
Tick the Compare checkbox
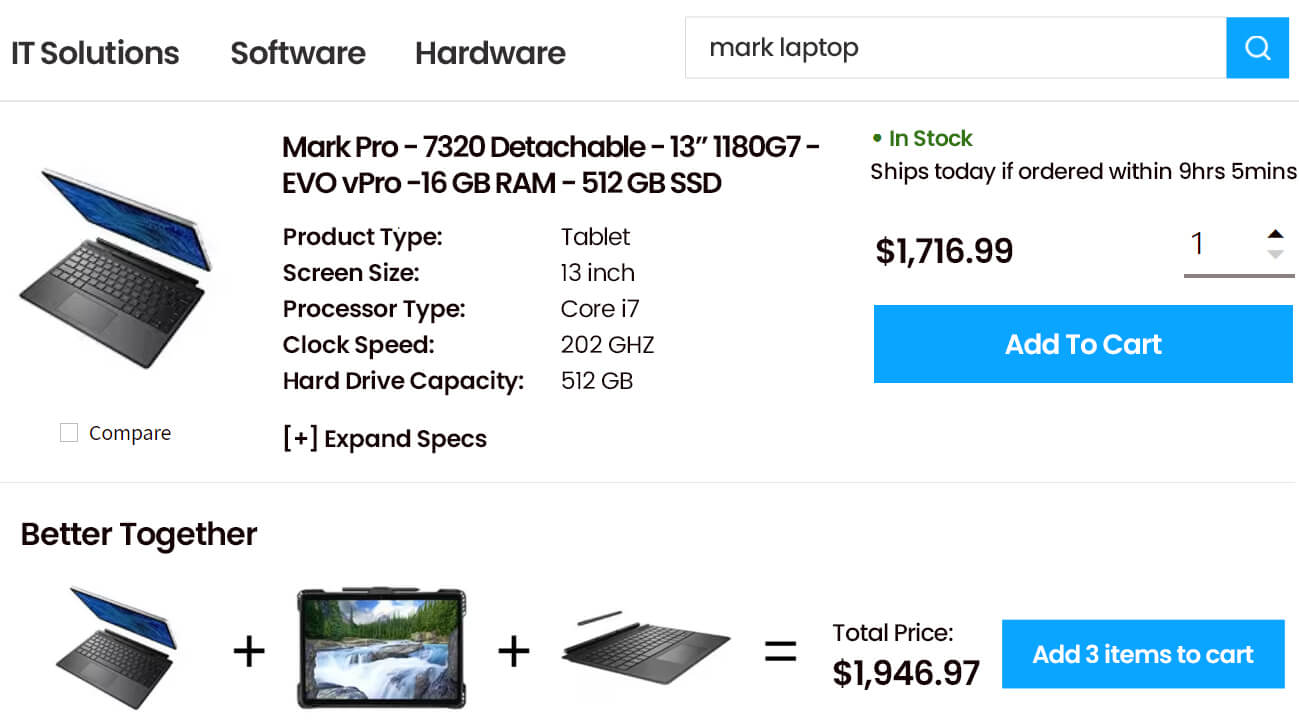click(x=69, y=433)
